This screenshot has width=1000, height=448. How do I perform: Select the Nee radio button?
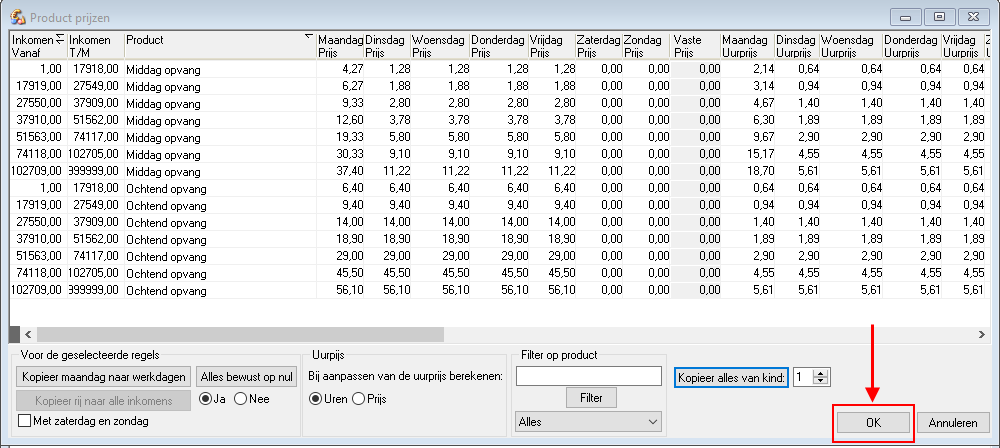click(x=241, y=400)
